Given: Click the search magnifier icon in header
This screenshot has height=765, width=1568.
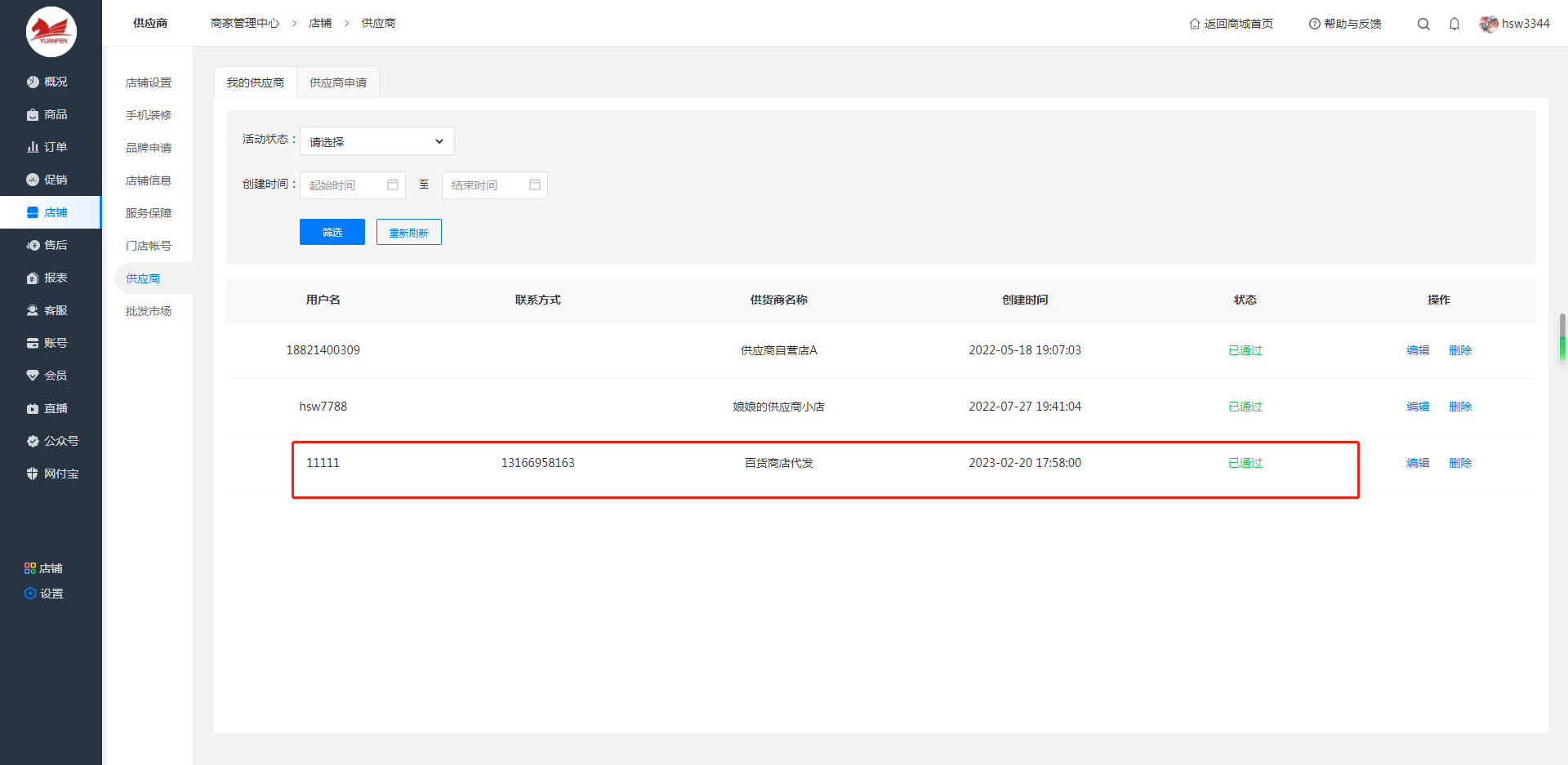Looking at the screenshot, I should point(1423,24).
